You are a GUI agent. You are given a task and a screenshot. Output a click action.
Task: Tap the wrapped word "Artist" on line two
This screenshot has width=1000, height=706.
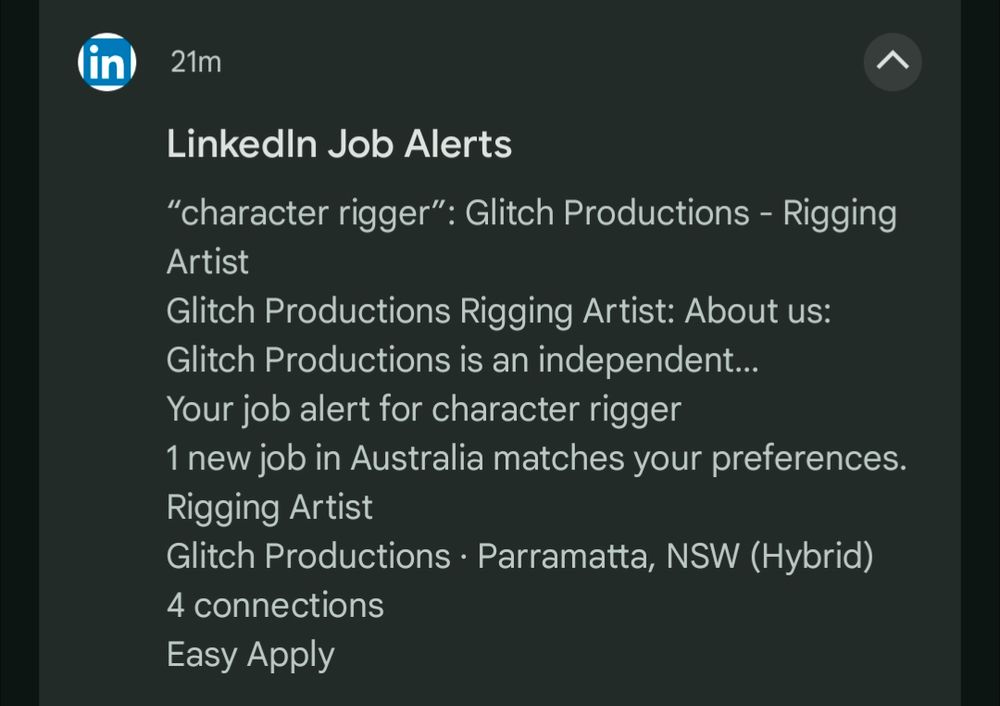tap(207, 262)
